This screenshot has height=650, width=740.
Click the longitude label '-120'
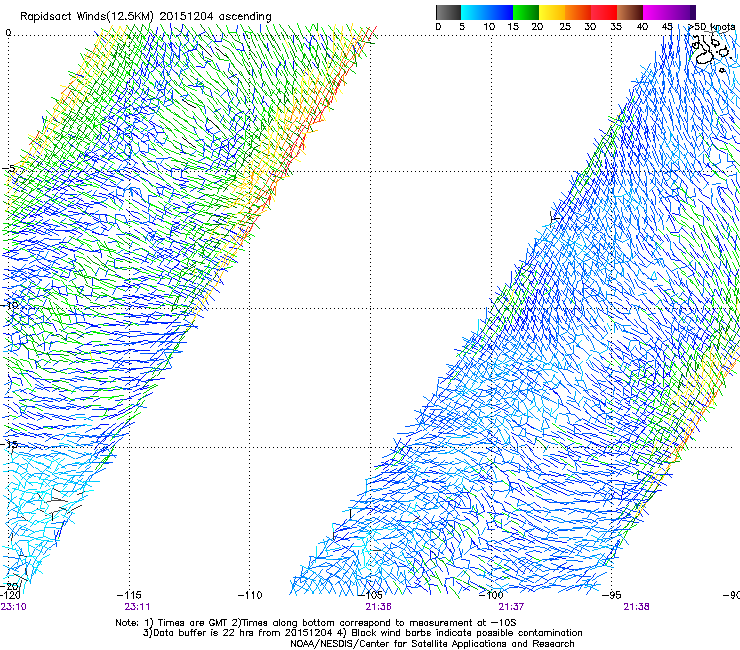click(x=10, y=595)
